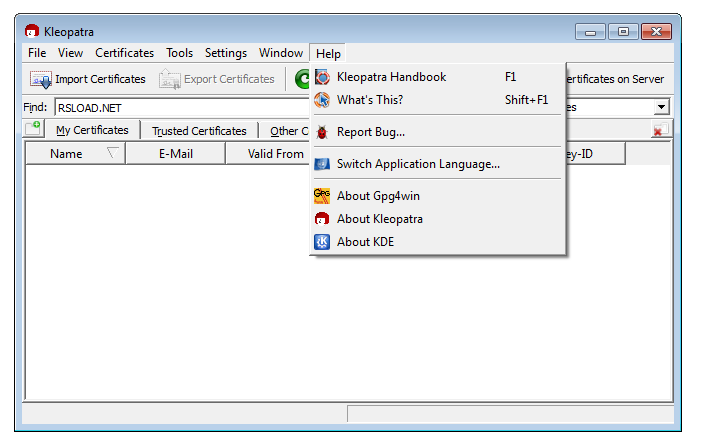
Task: Switch to My Certificates tab
Action: (92, 130)
